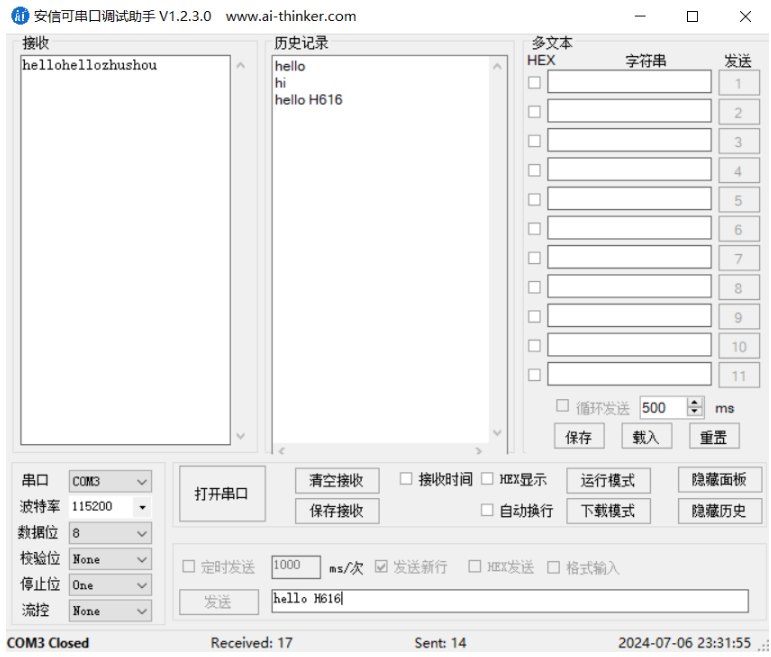Click the 隐藏历史 button

click(x=720, y=511)
